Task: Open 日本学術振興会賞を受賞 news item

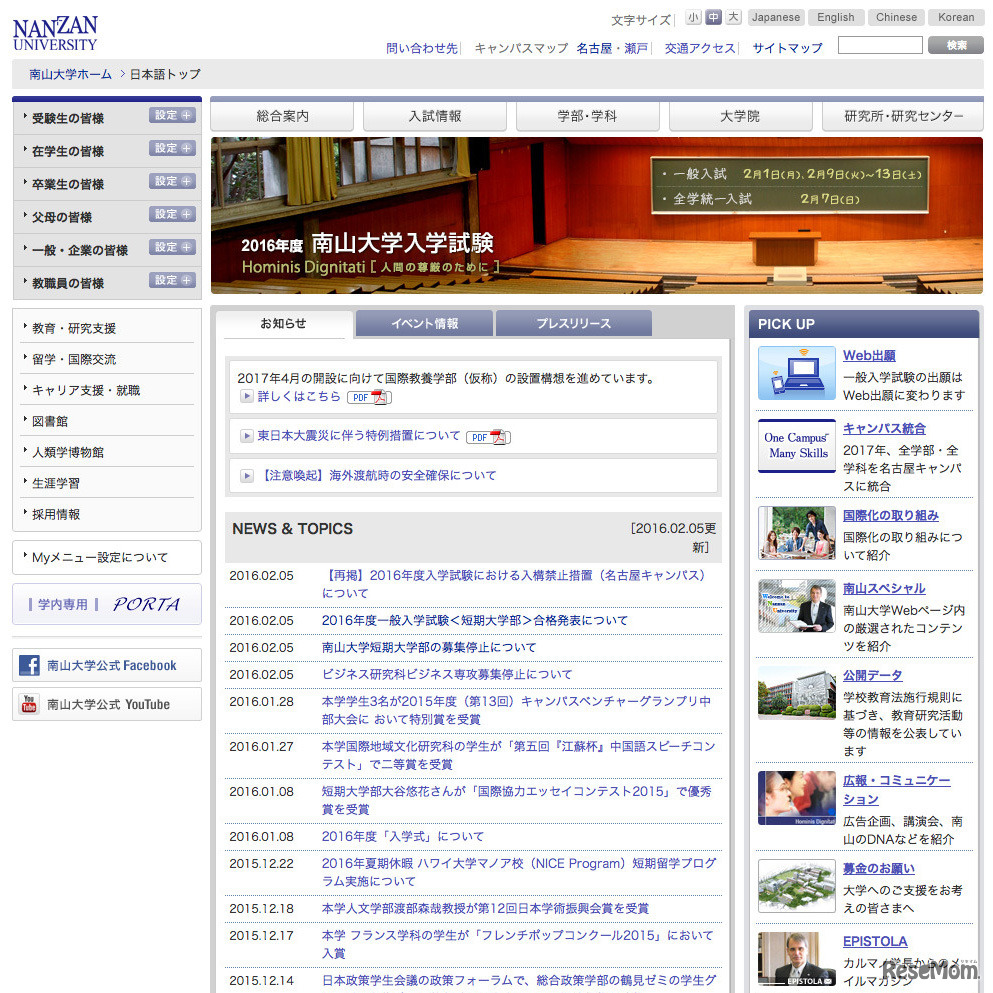Action: [x=485, y=909]
